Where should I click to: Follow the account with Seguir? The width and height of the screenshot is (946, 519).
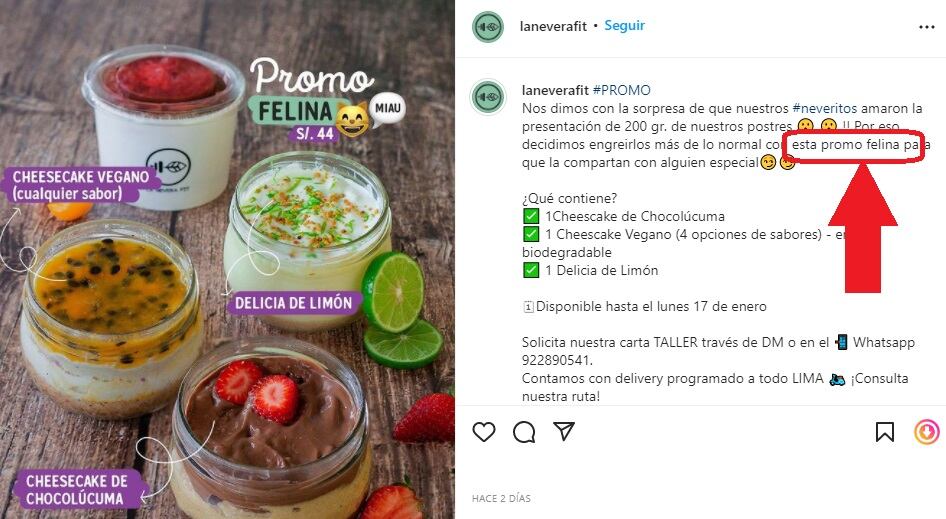pyautogui.click(x=624, y=25)
